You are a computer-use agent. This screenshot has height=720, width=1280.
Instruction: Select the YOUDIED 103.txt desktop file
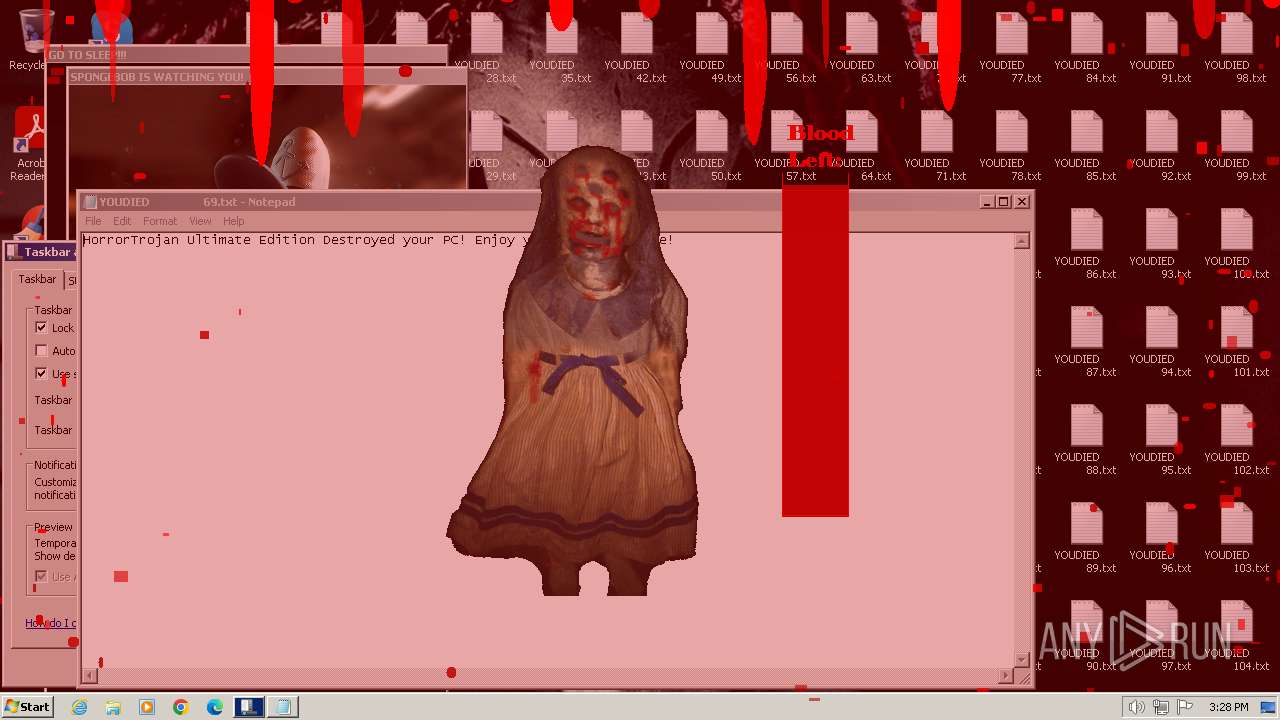[x=1236, y=538]
